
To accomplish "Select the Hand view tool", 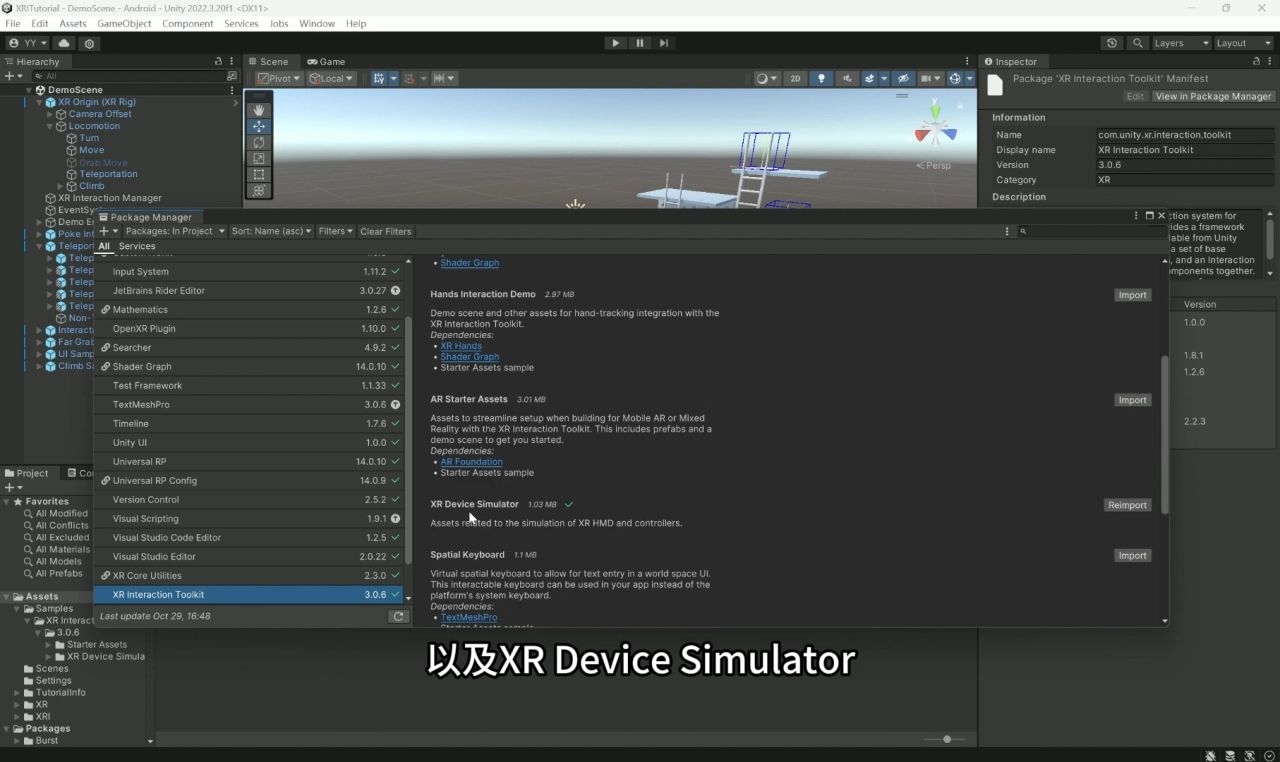I will [x=259, y=110].
